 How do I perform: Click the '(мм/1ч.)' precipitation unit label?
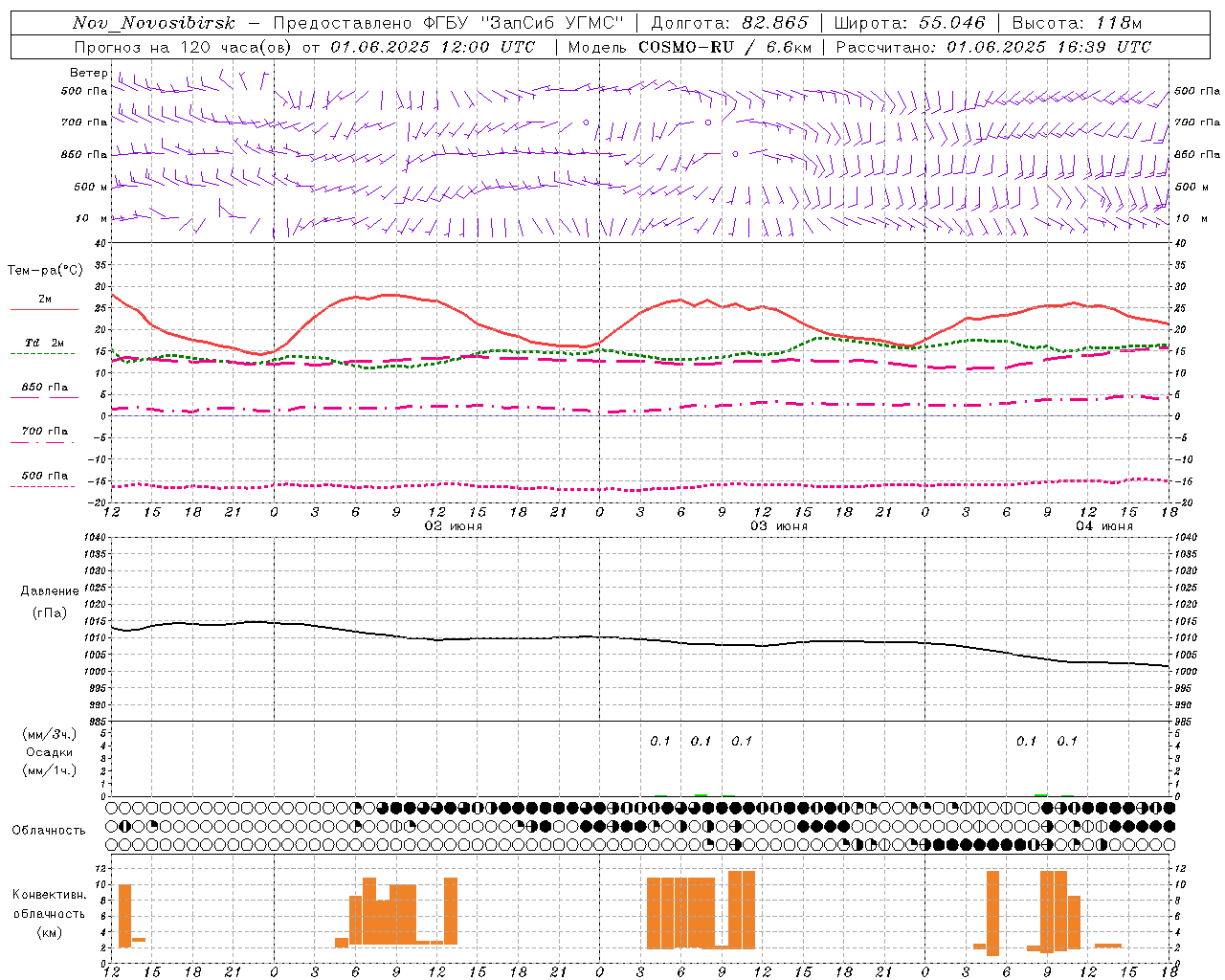(x=50, y=770)
